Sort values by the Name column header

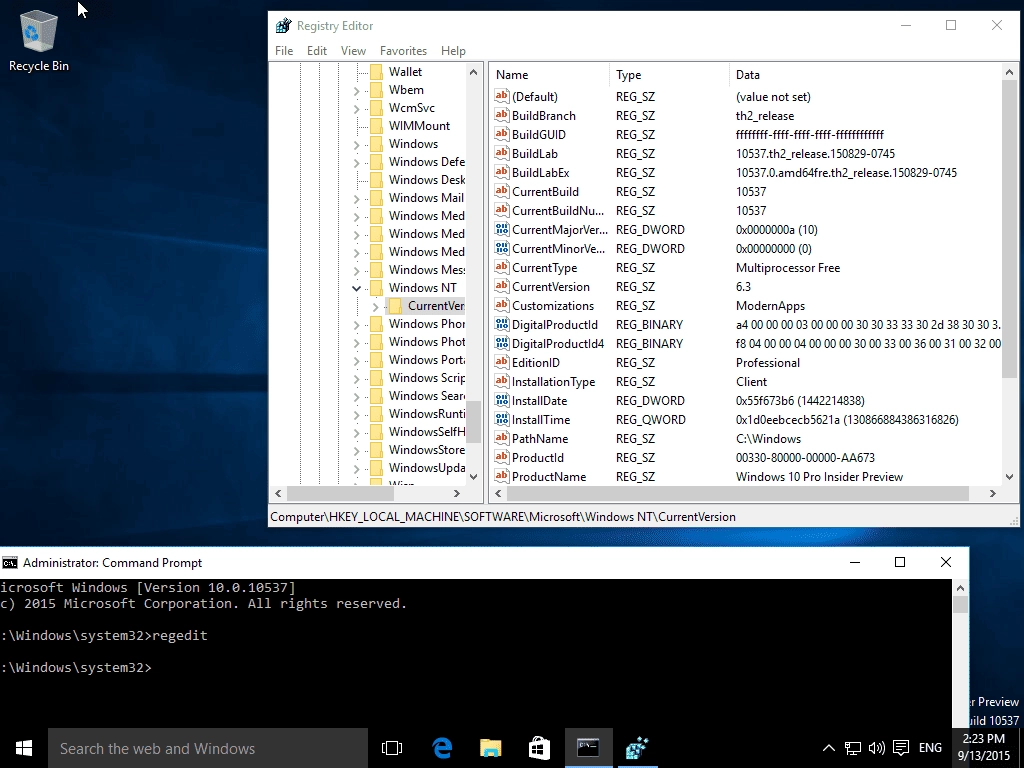(x=550, y=74)
